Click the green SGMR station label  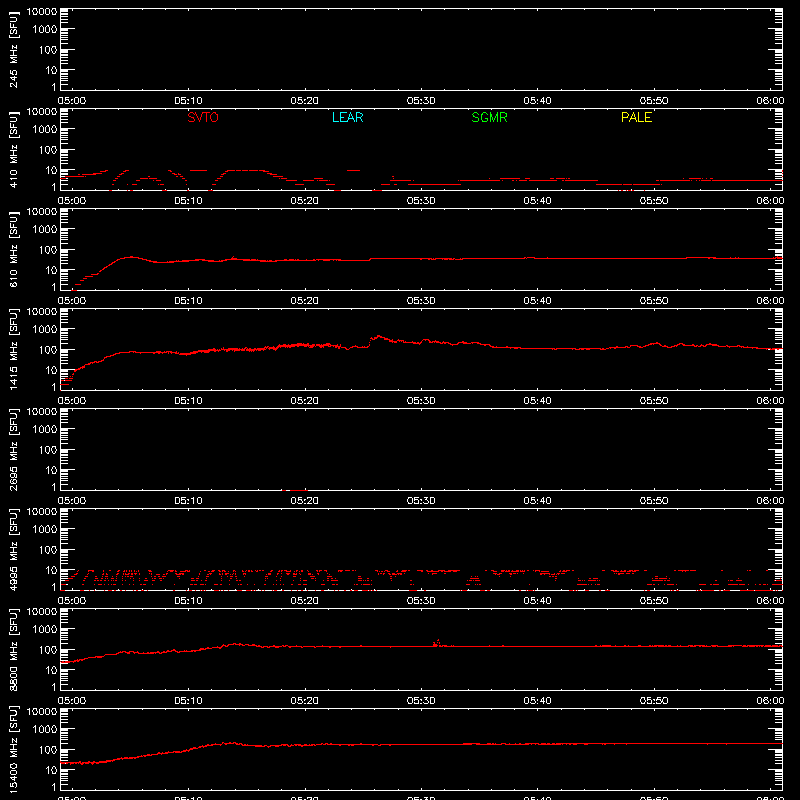[489, 117]
